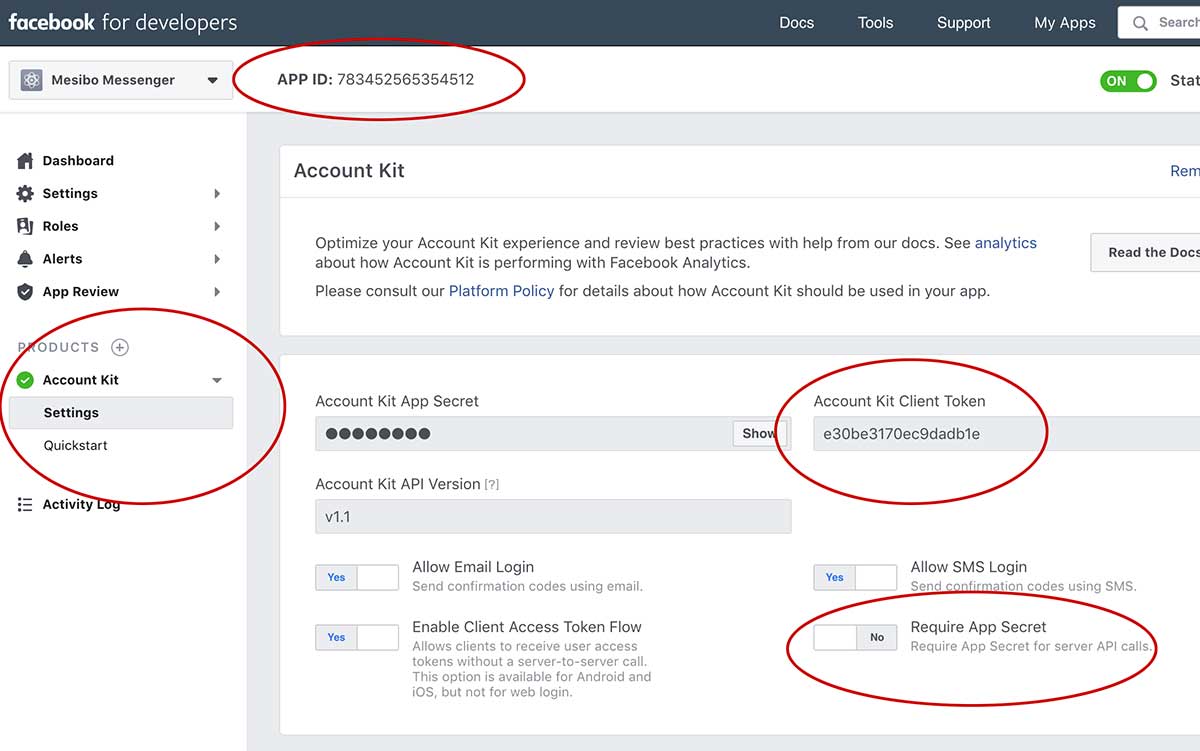This screenshot has width=1200, height=751.
Task: Click the Account Kit Client Token label
Action: click(x=899, y=401)
